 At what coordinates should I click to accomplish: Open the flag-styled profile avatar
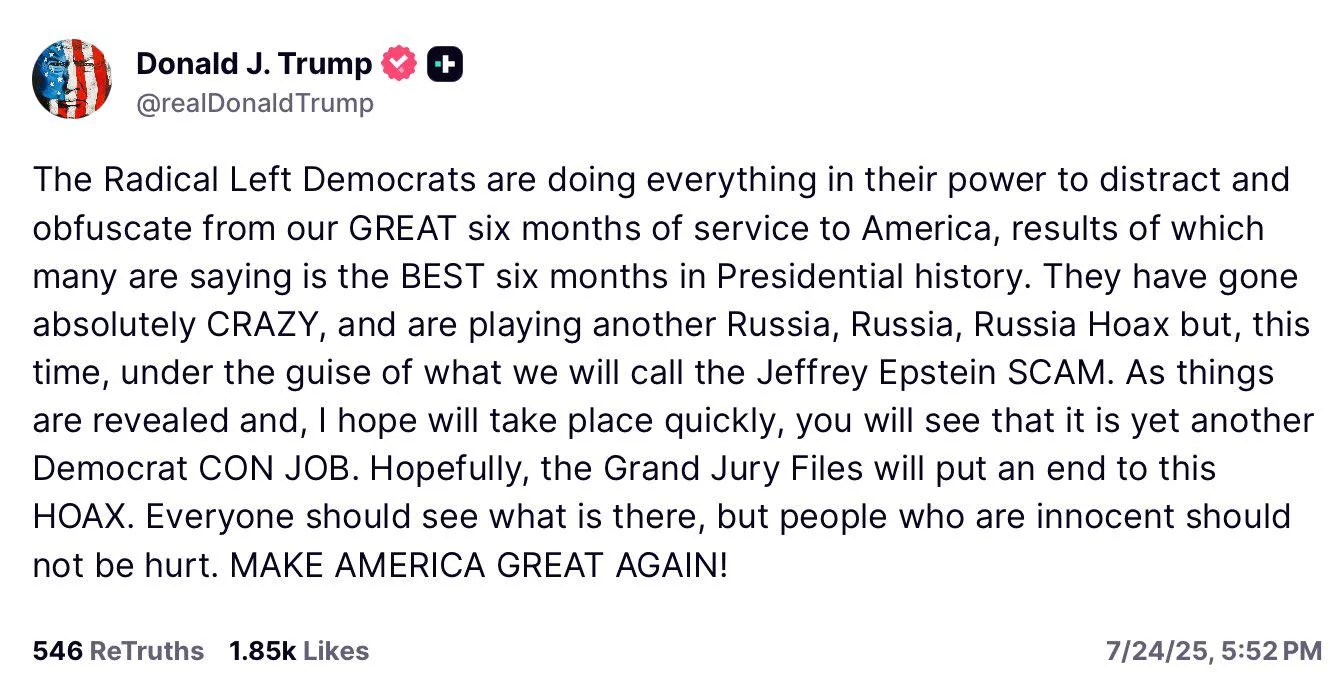click(x=72, y=79)
